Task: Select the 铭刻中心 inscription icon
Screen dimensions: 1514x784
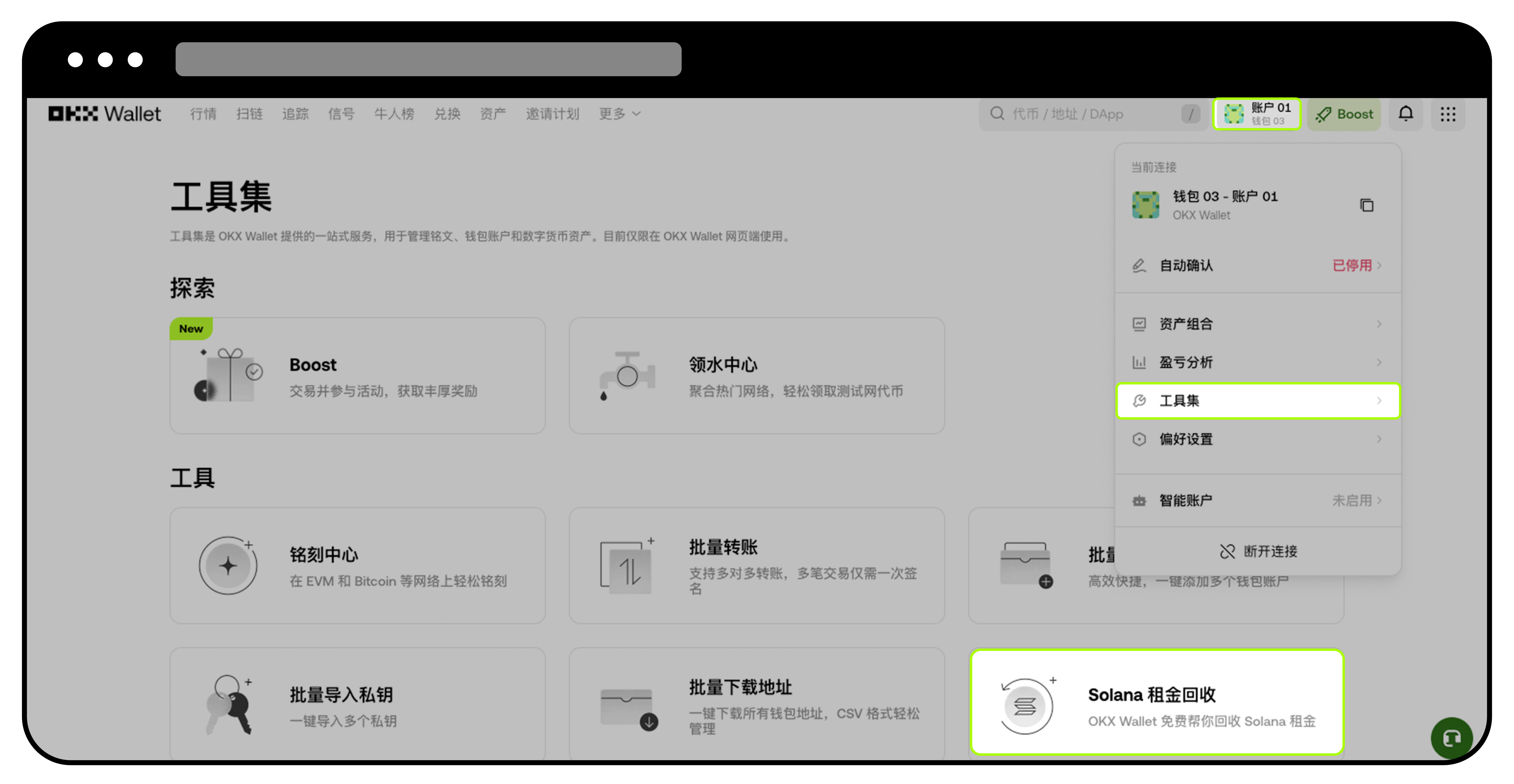Action: pos(228,565)
